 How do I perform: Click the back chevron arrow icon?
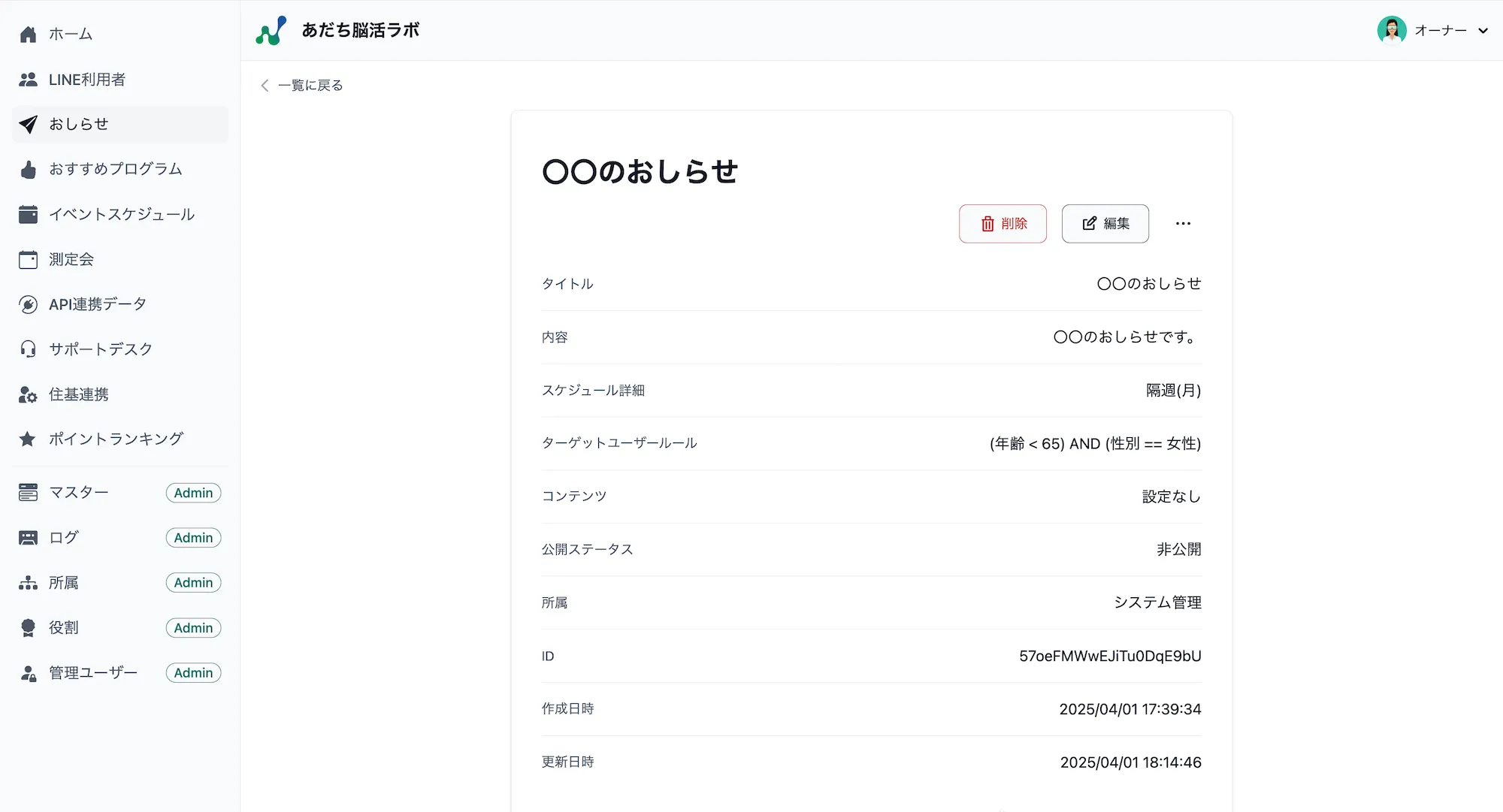(x=265, y=86)
